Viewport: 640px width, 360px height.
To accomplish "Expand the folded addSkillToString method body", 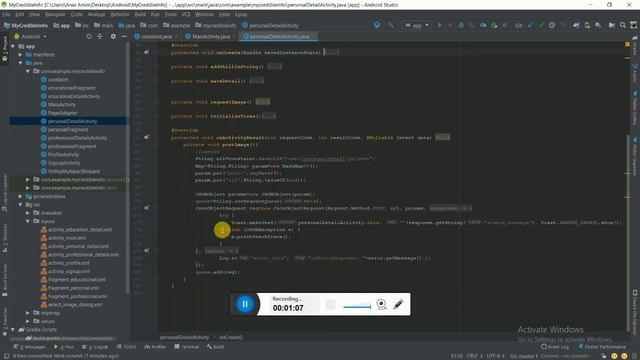I will (x=274, y=67).
